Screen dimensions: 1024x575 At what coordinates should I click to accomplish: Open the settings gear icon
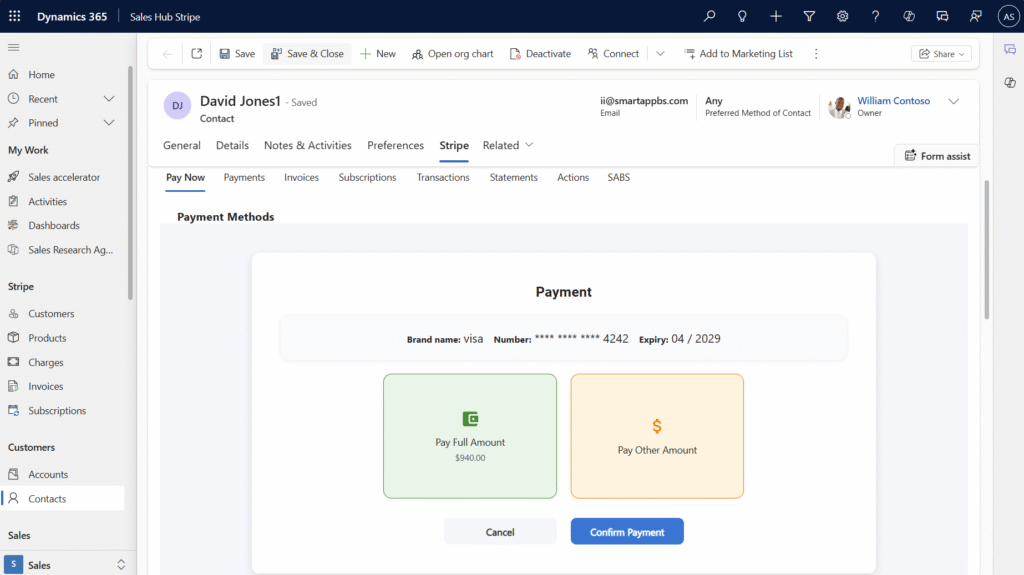(843, 16)
